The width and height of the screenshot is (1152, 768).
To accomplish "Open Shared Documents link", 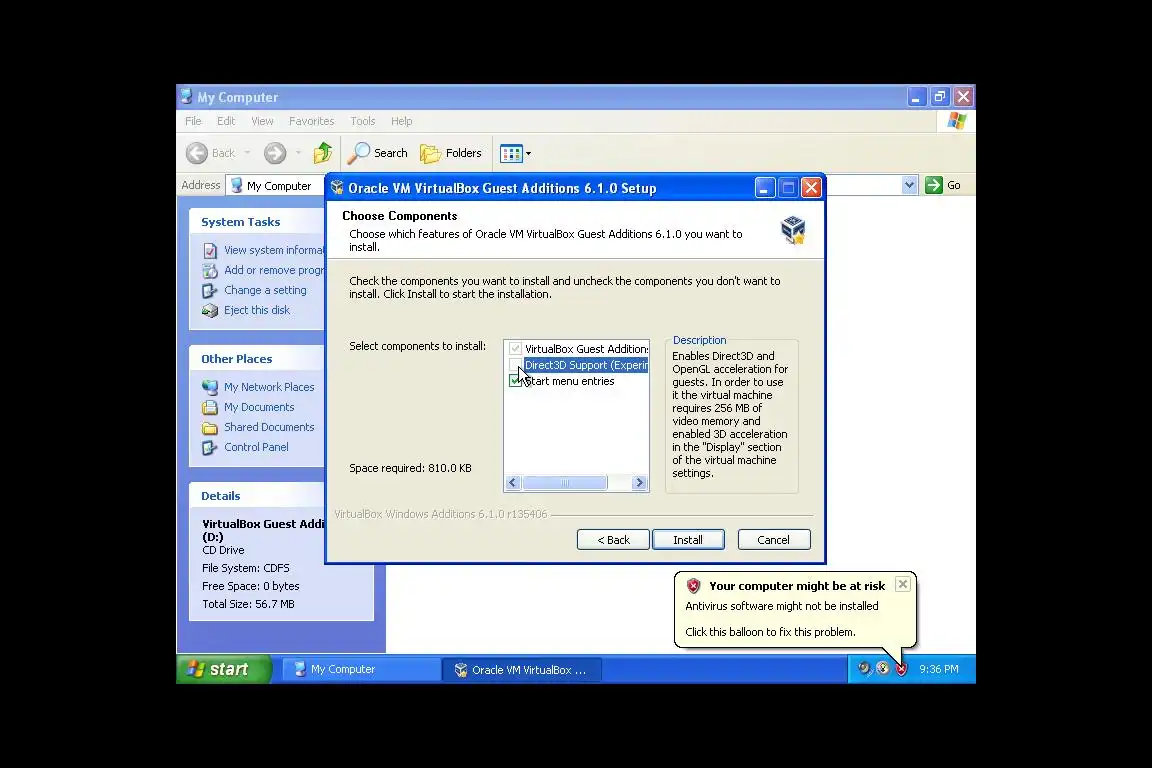I will (269, 427).
